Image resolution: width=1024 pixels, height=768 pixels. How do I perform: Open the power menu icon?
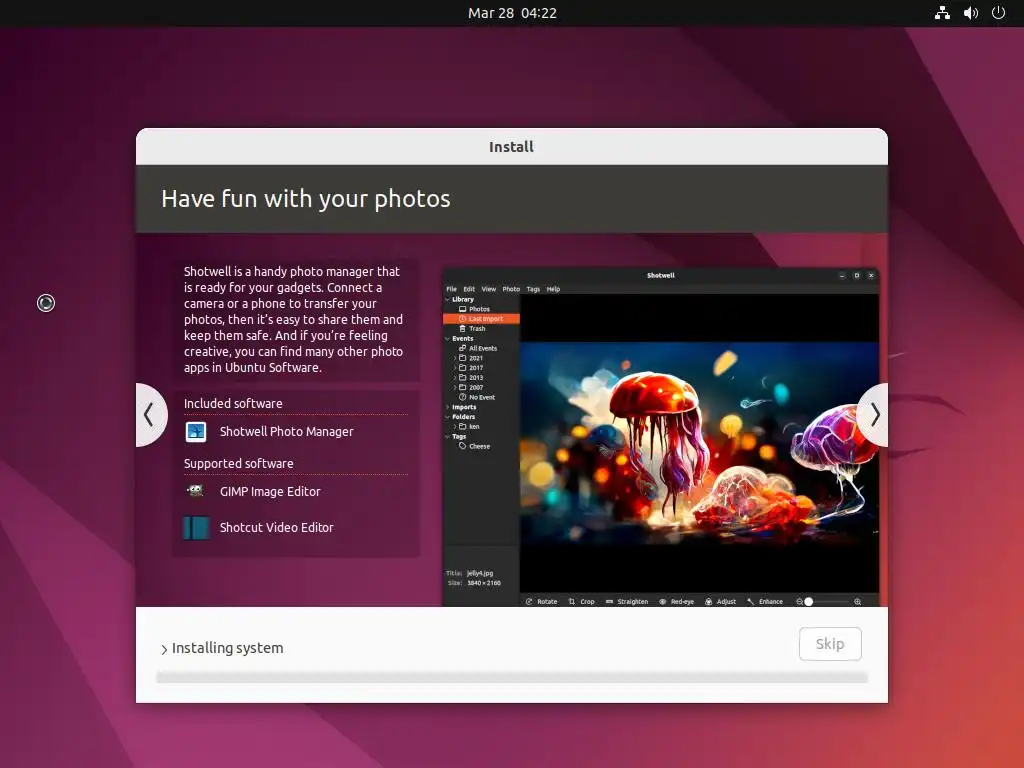pos(999,13)
